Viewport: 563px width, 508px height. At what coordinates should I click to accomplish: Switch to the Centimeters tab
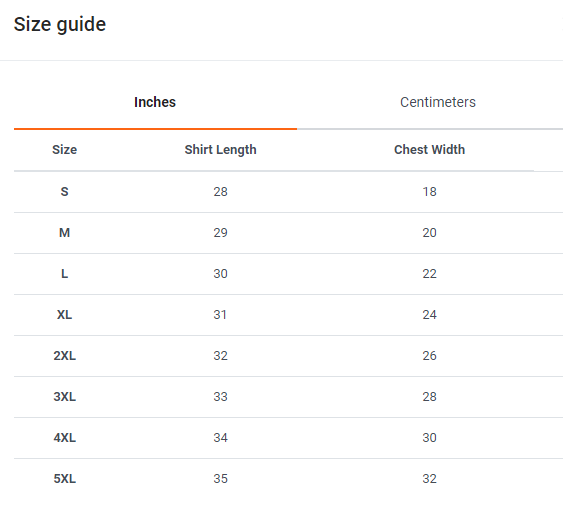click(437, 102)
